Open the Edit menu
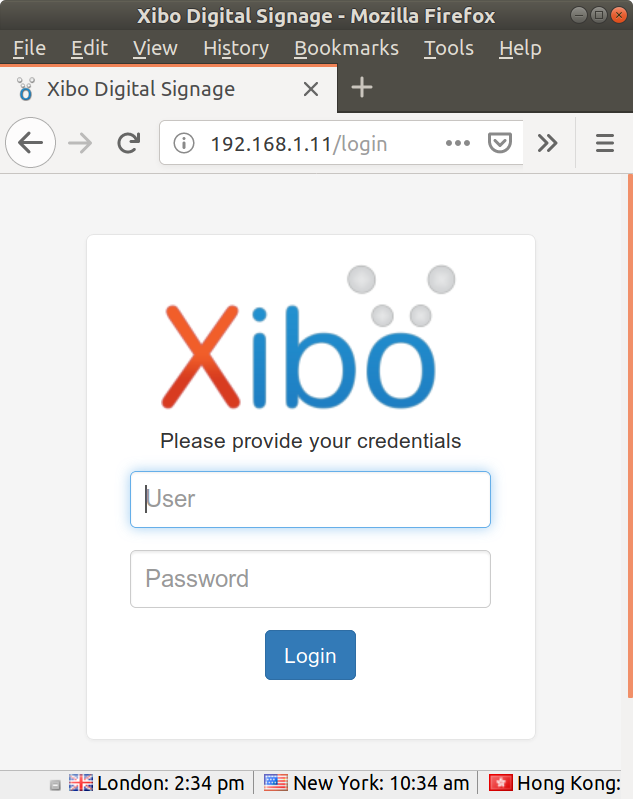The image size is (633, 799). point(89,48)
